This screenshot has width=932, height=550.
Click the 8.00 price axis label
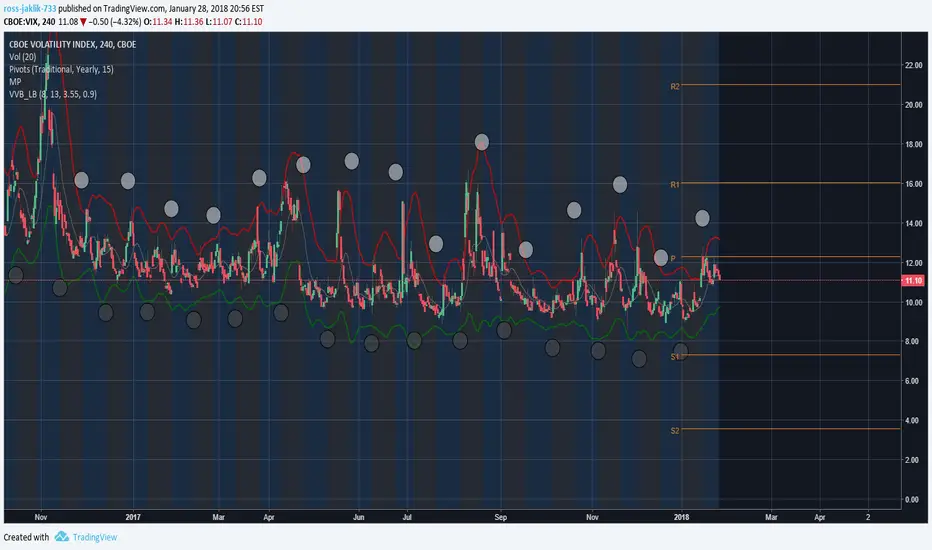coord(911,341)
